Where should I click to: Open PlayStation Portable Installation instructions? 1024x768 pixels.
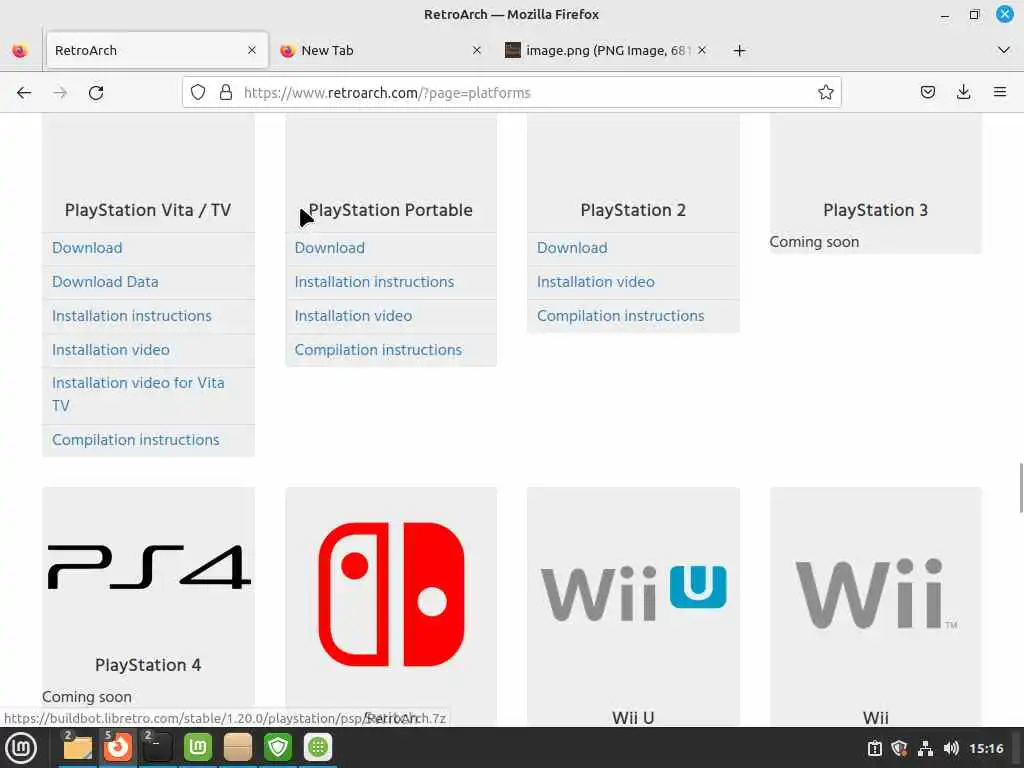(x=374, y=282)
